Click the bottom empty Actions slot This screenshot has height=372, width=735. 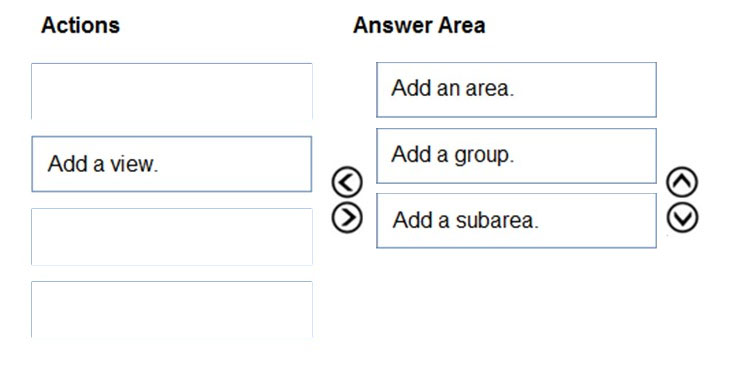pos(172,309)
